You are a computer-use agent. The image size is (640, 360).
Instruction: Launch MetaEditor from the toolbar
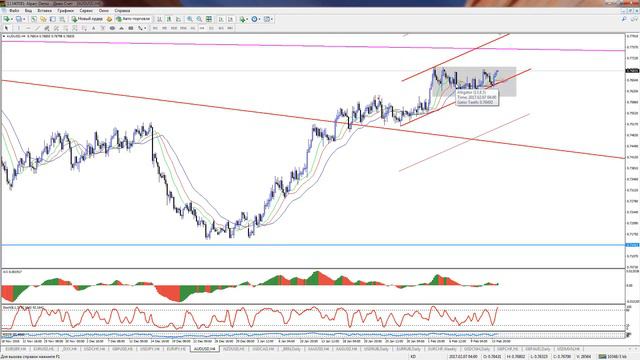pyautogui.click(x=109, y=19)
